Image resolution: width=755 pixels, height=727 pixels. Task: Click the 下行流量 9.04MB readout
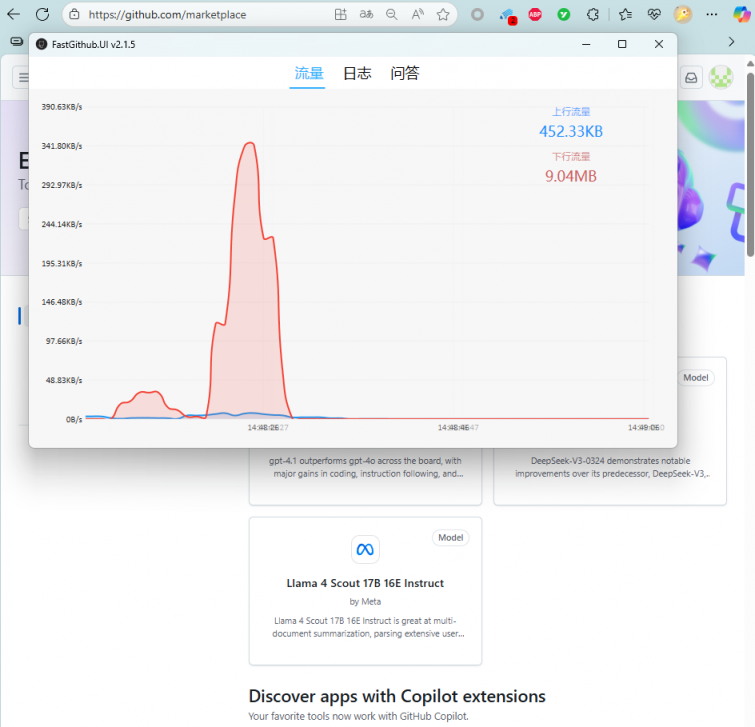pos(570,176)
